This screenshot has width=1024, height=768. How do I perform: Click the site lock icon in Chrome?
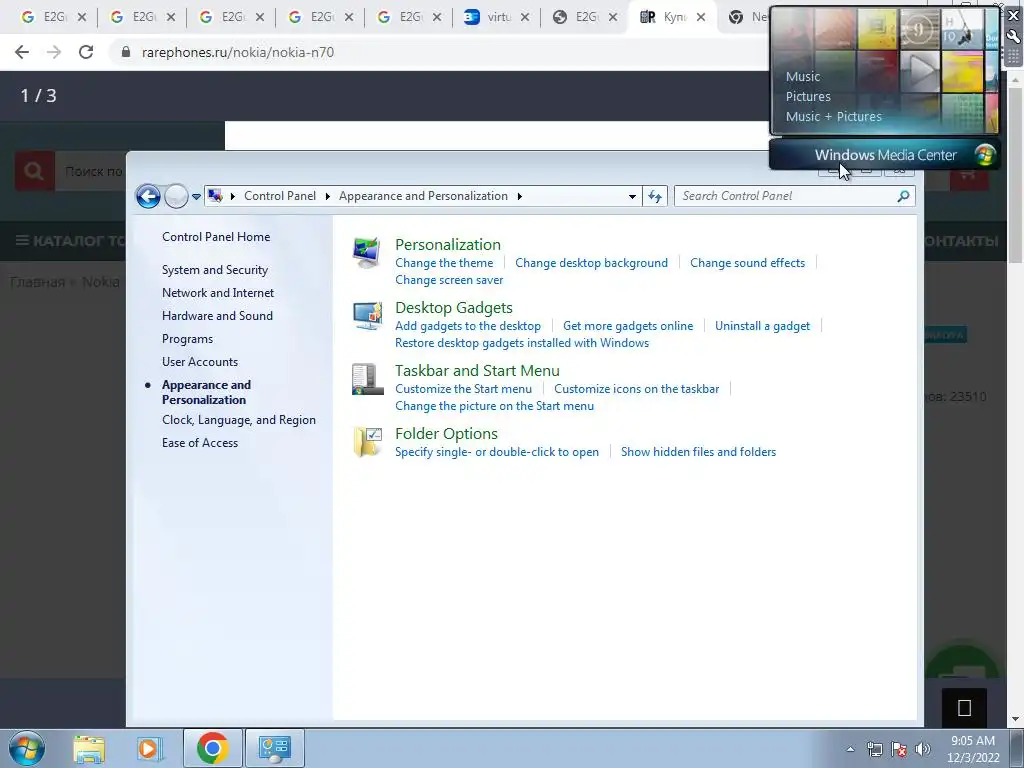[126, 52]
